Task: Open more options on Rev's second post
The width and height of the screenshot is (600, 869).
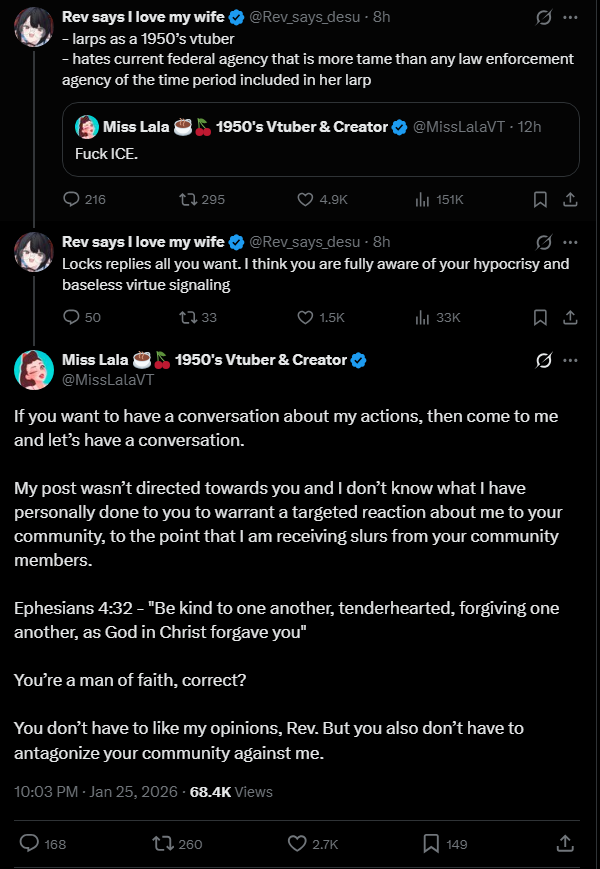Action: point(570,241)
